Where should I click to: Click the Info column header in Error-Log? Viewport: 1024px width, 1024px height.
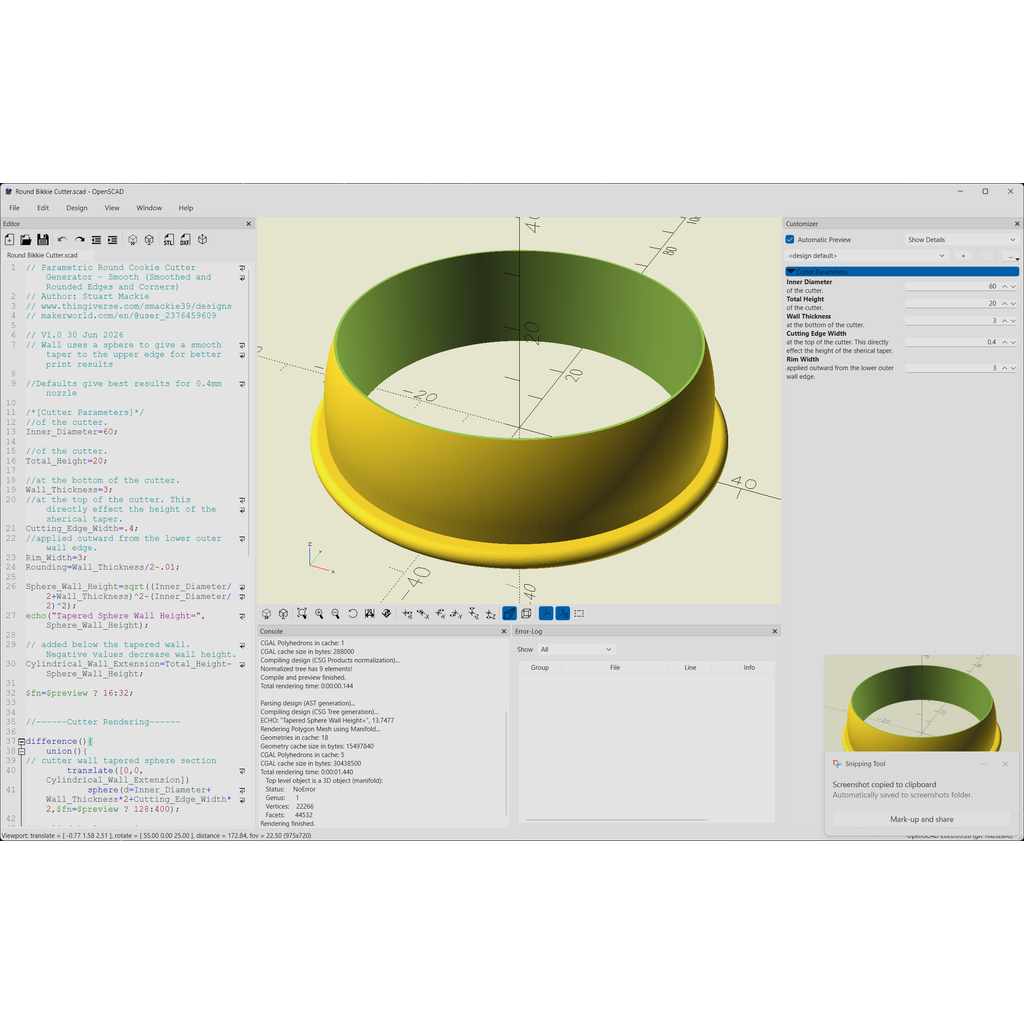pyautogui.click(x=749, y=667)
